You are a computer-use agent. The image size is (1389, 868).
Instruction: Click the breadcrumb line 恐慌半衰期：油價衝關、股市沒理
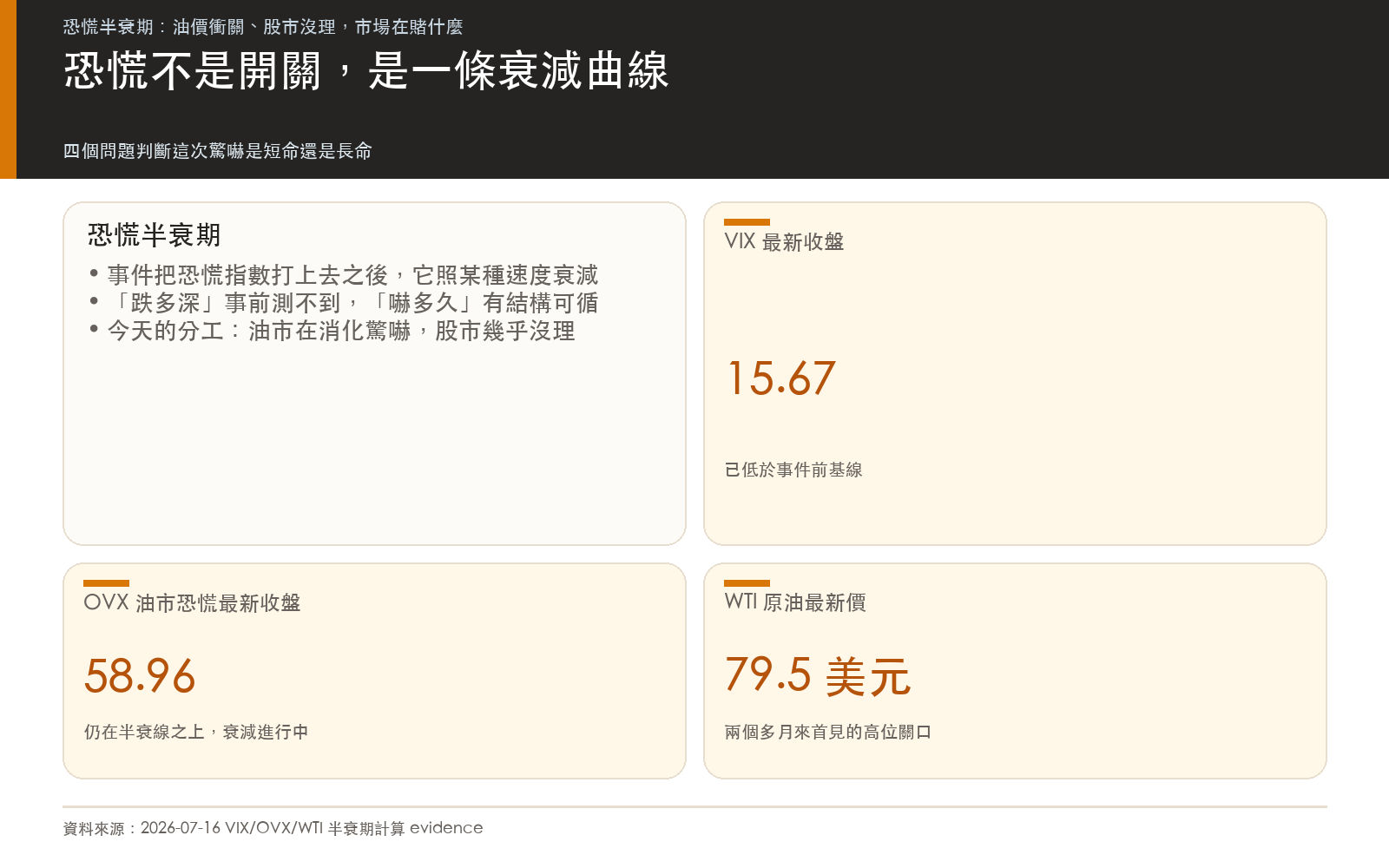tap(263, 27)
